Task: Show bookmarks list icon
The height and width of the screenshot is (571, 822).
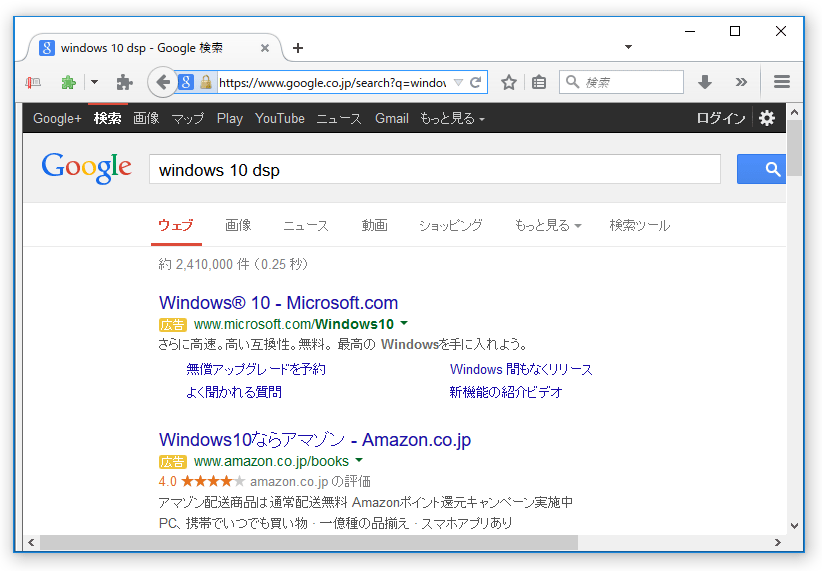Action: coord(539,82)
